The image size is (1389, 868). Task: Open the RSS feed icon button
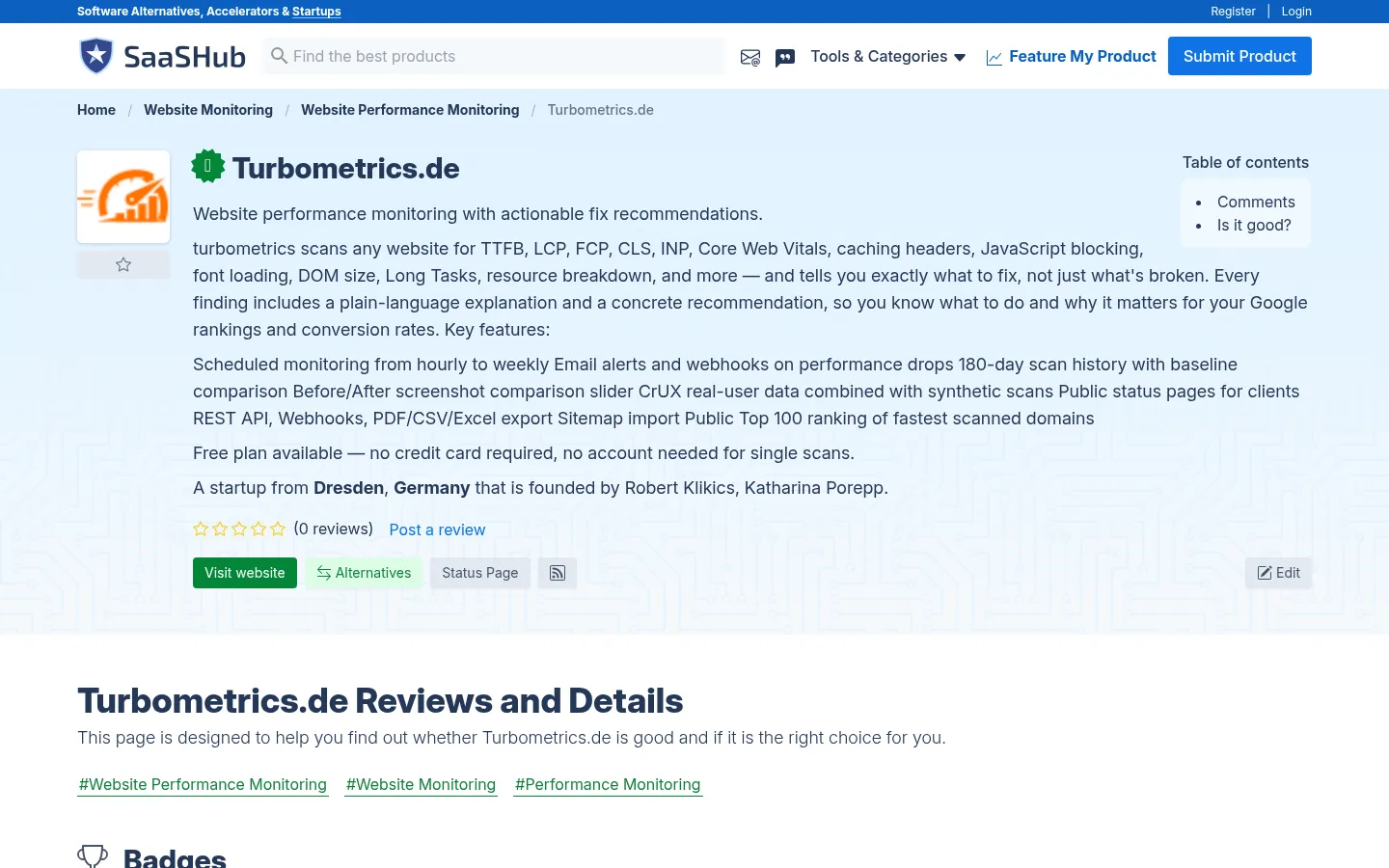click(x=558, y=573)
